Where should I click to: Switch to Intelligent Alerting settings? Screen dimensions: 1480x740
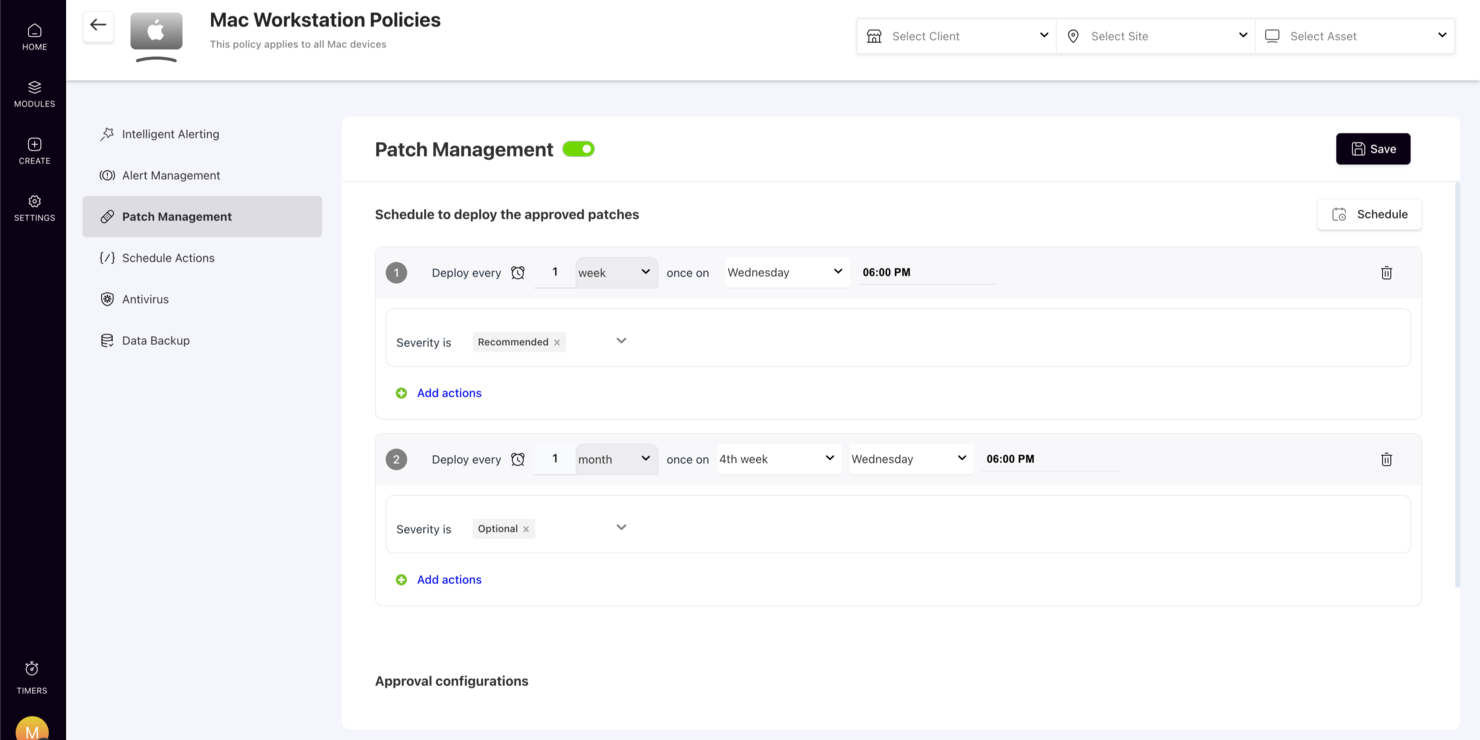[169, 133]
